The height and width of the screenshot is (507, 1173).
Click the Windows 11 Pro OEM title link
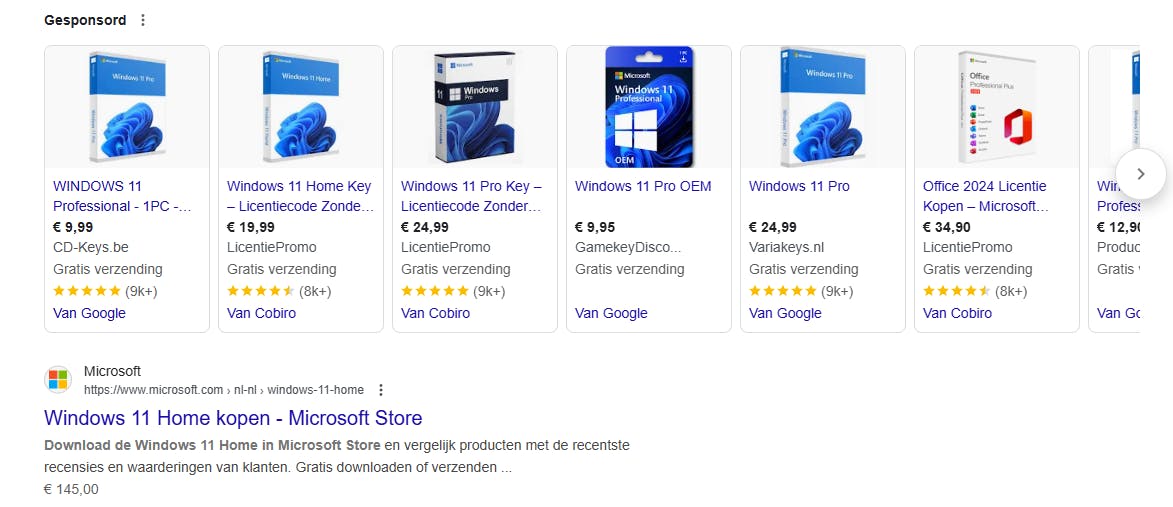coord(644,186)
